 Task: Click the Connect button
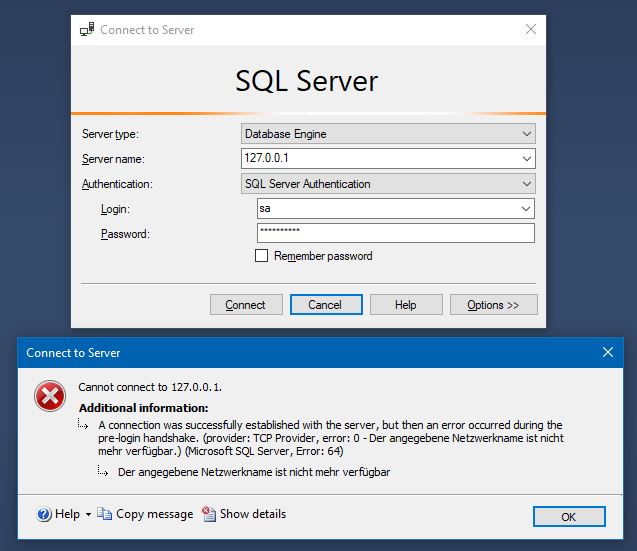click(x=246, y=304)
